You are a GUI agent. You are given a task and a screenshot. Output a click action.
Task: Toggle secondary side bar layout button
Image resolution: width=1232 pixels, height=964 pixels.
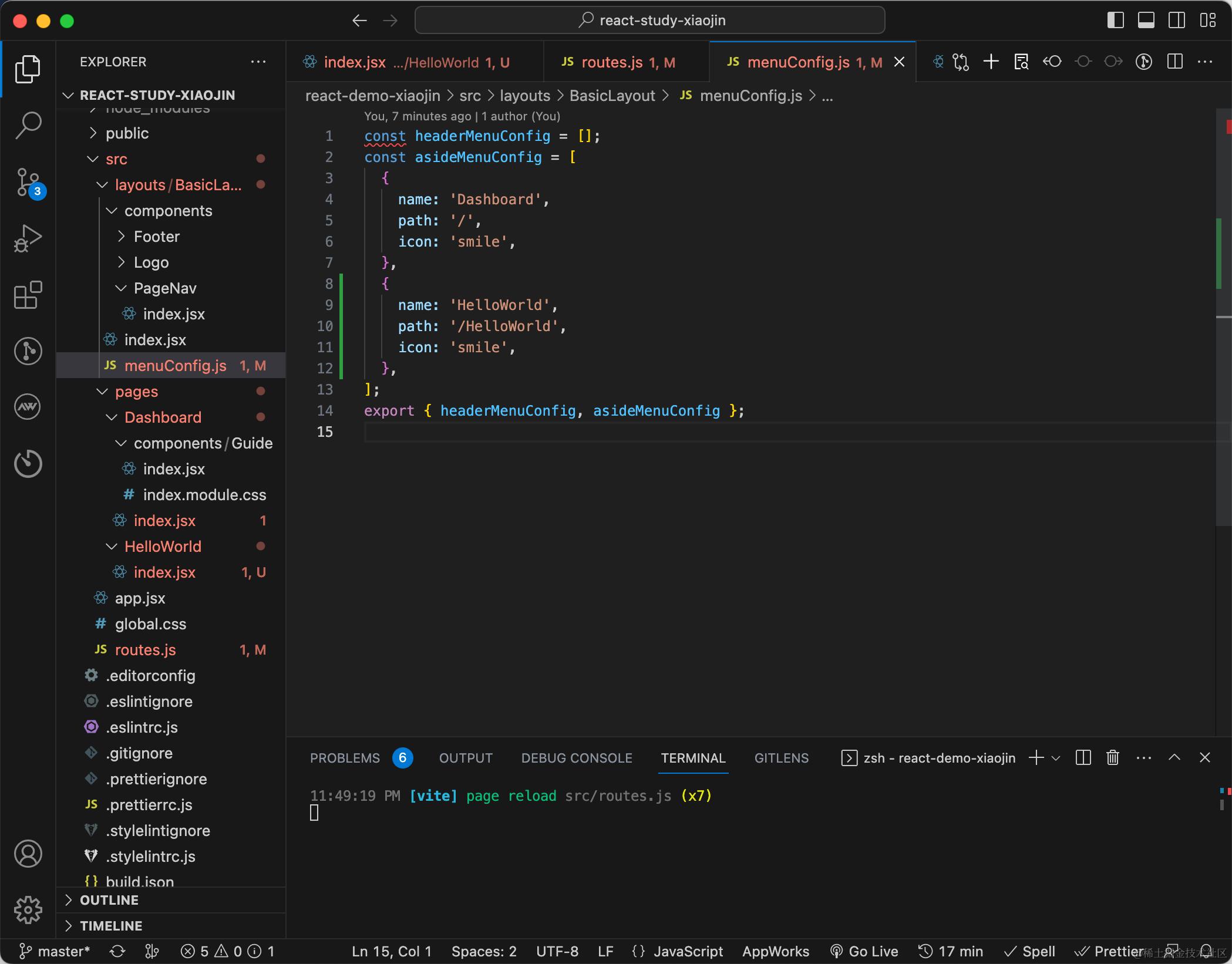1176,21
